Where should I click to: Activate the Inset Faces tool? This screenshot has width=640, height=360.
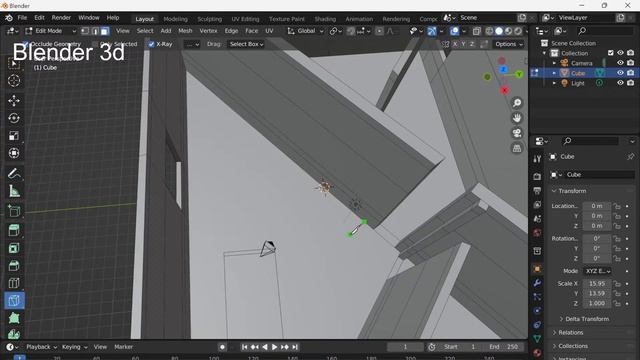(x=14, y=248)
